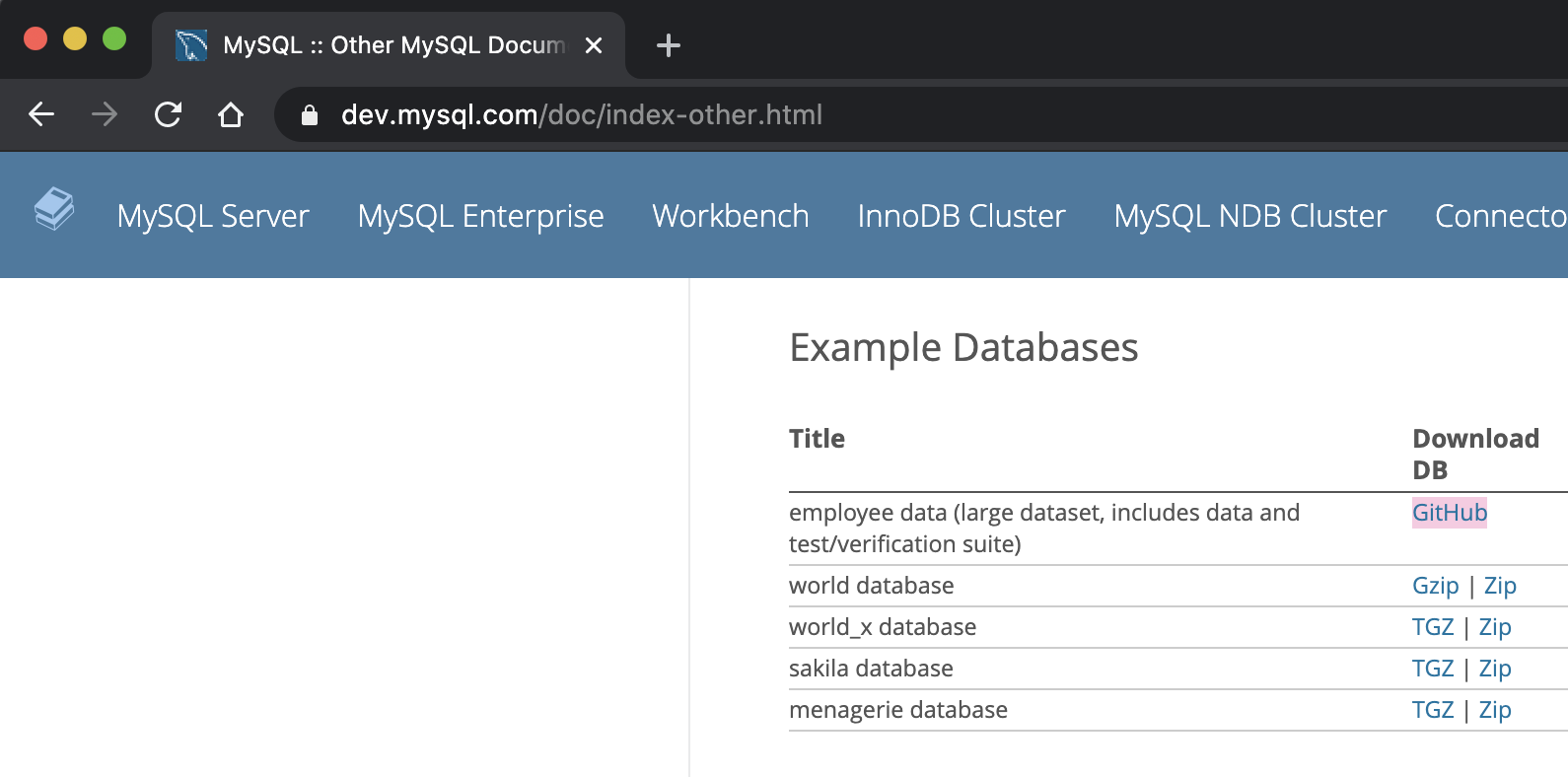1568x777 pixels.
Task: Click the Example Databases heading
Action: click(x=963, y=348)
